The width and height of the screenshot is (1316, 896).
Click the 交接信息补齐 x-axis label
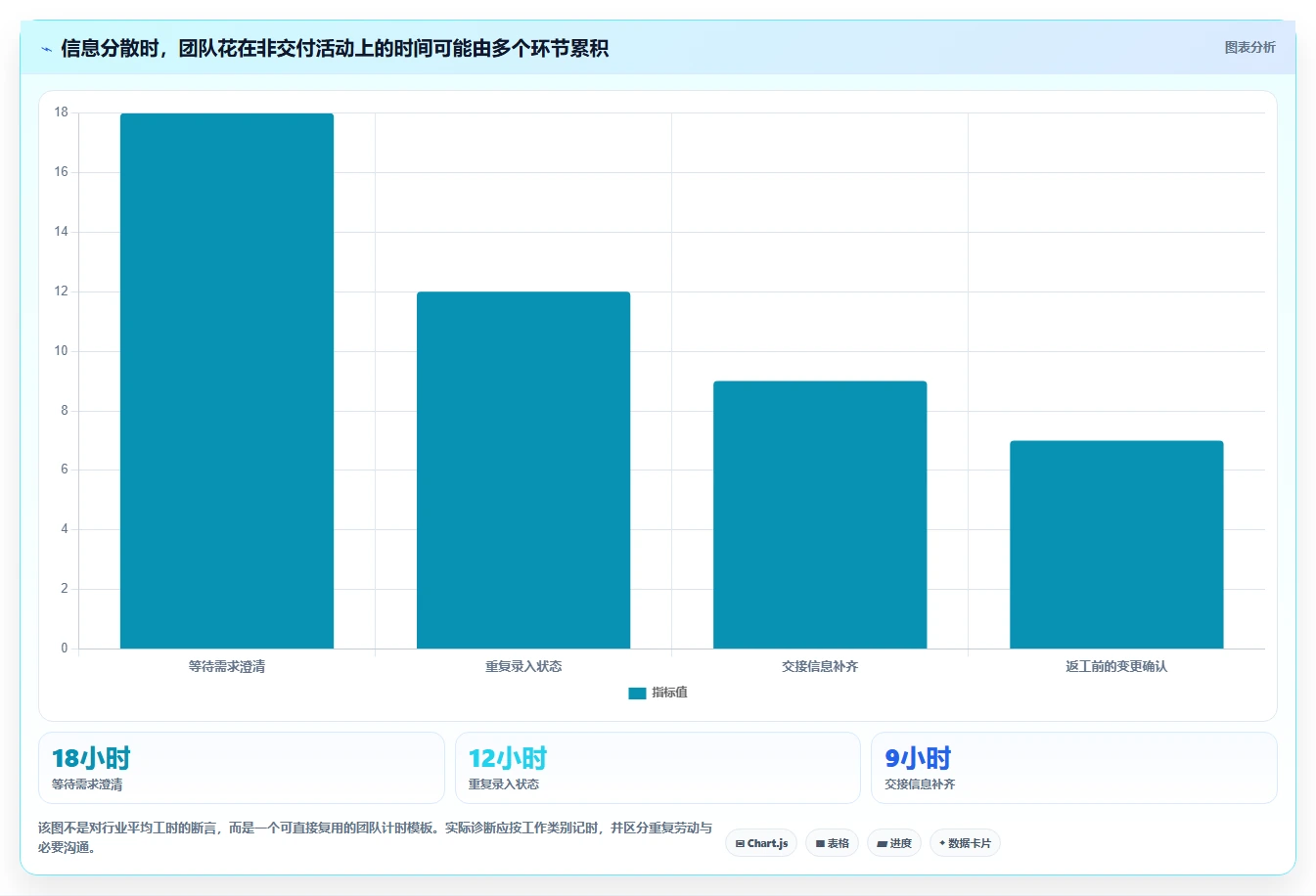(820, 666)
